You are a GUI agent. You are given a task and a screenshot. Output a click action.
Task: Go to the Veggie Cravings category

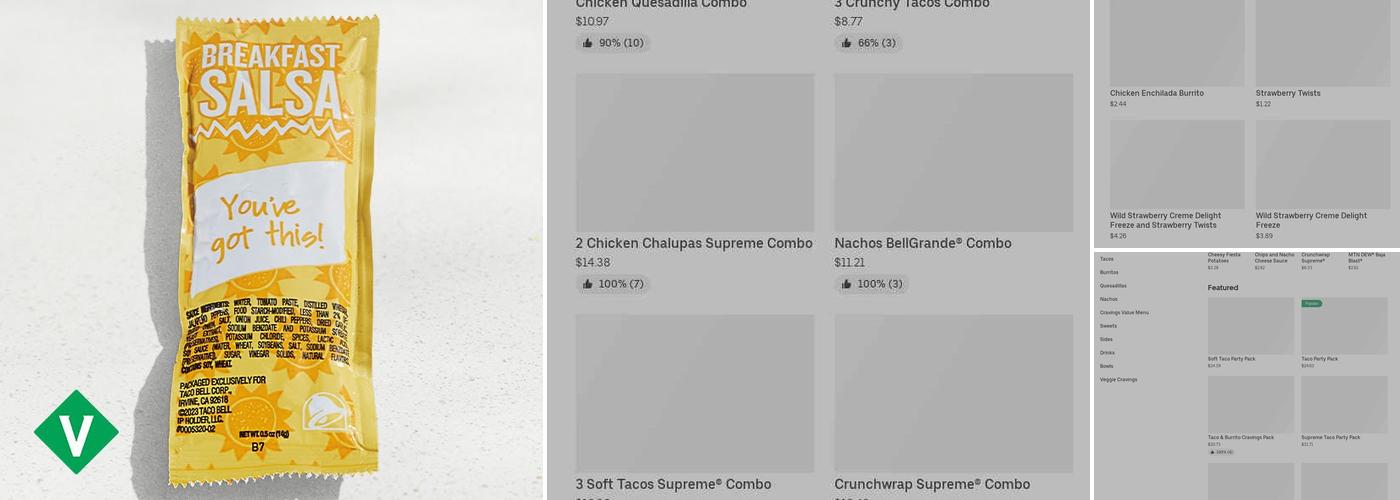point(1118,379)
